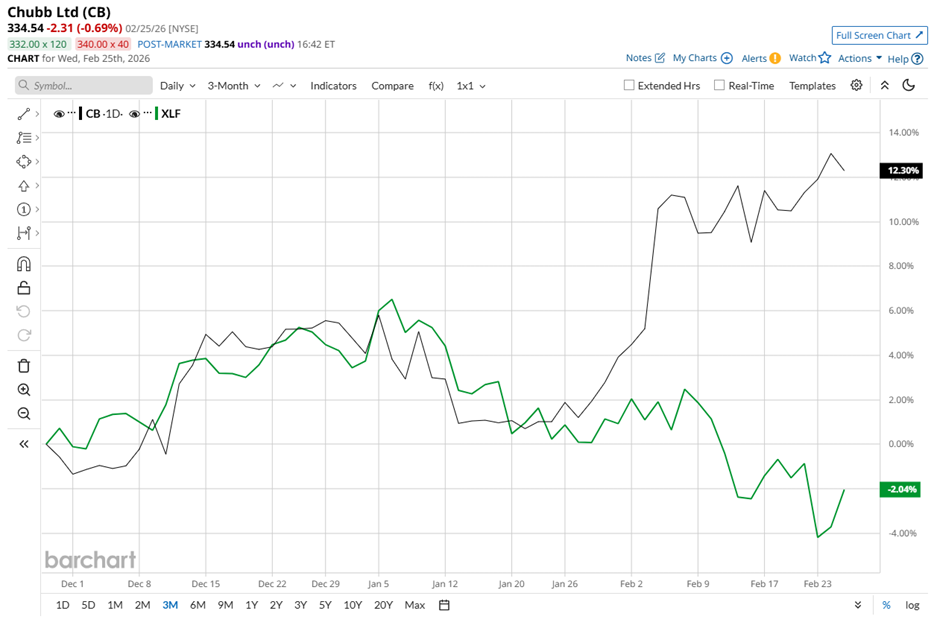Click the Notes edit icon
937x631 pixels.
tap(660, 58)
